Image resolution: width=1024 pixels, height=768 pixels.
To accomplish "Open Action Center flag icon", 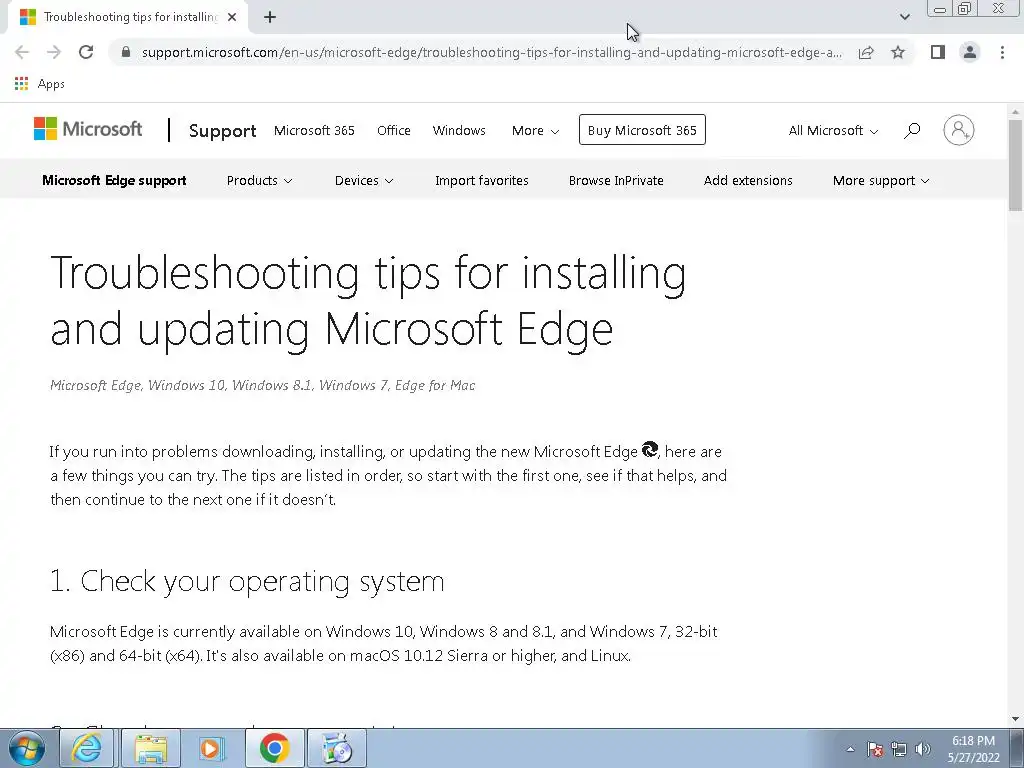I will pos(875,749).
